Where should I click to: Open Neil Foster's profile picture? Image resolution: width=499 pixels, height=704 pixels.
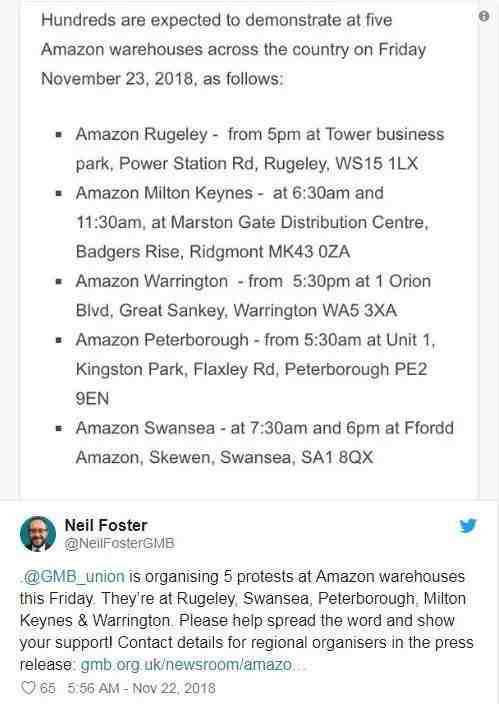tap(38, 534)
